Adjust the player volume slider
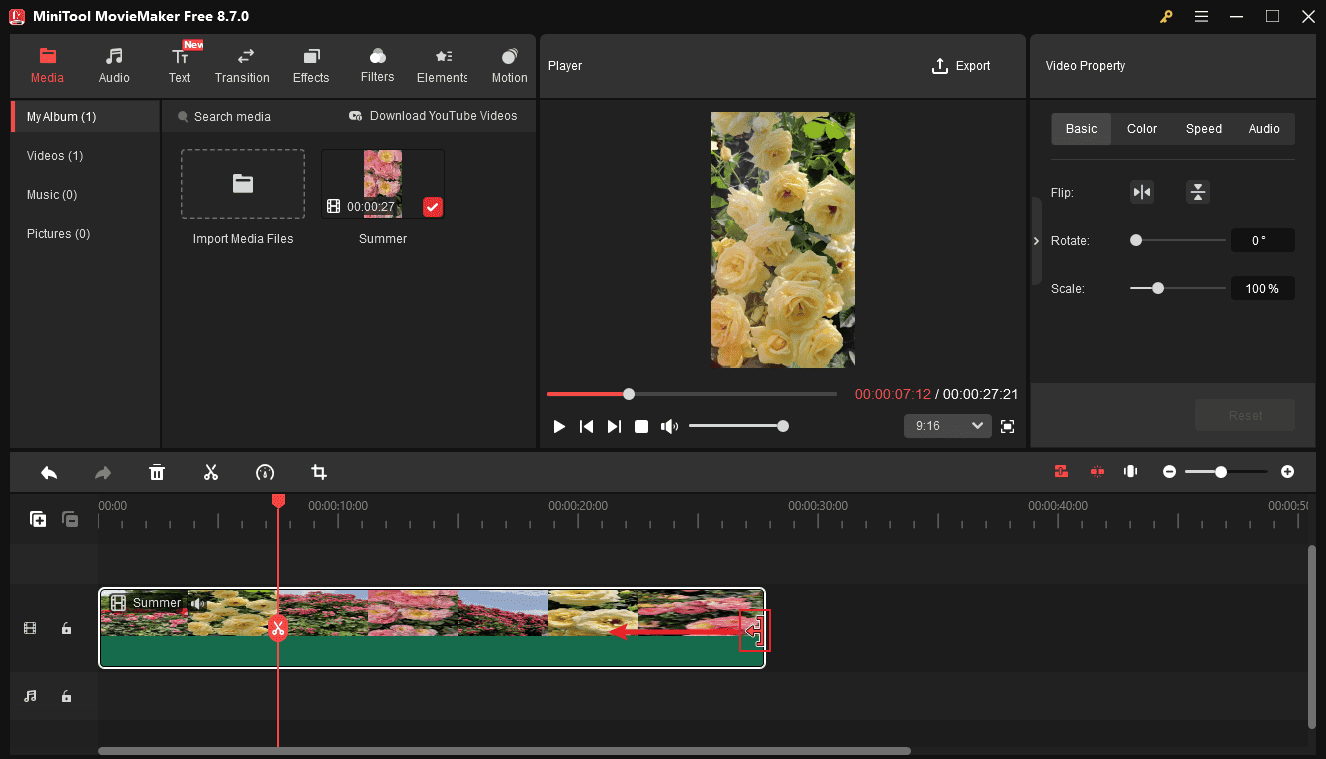This screenshot has height=759, width=1326. click(738, 426)
